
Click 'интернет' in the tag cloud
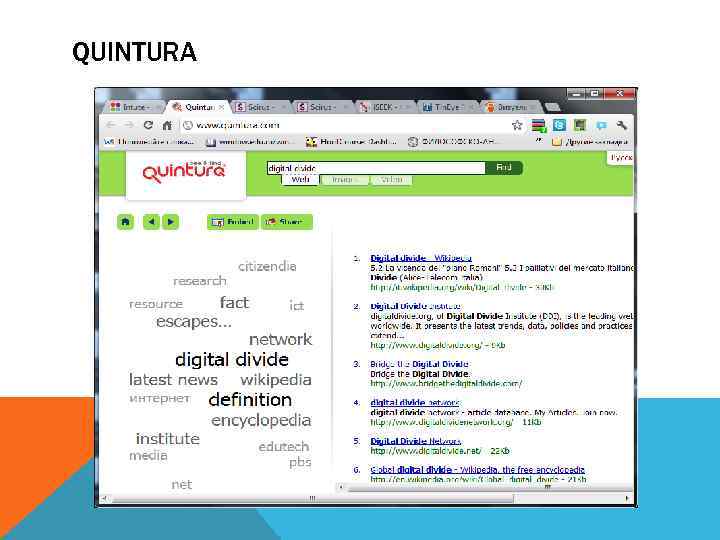coord(160,398)
